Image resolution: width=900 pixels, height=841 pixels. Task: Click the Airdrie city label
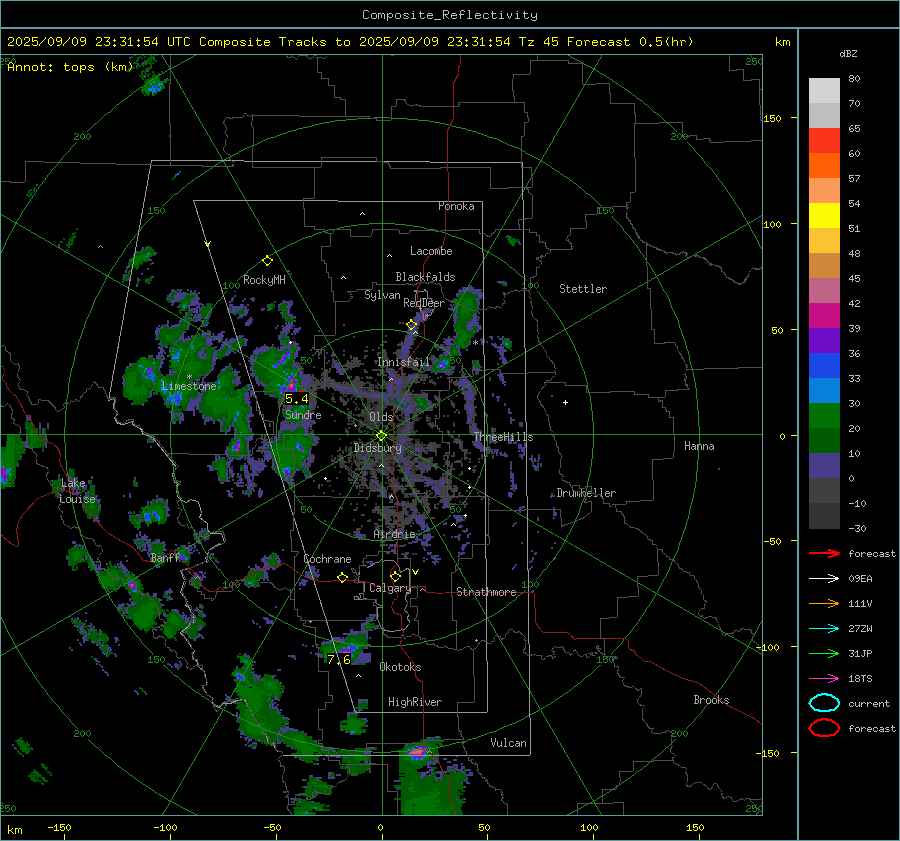click(394, 534)
